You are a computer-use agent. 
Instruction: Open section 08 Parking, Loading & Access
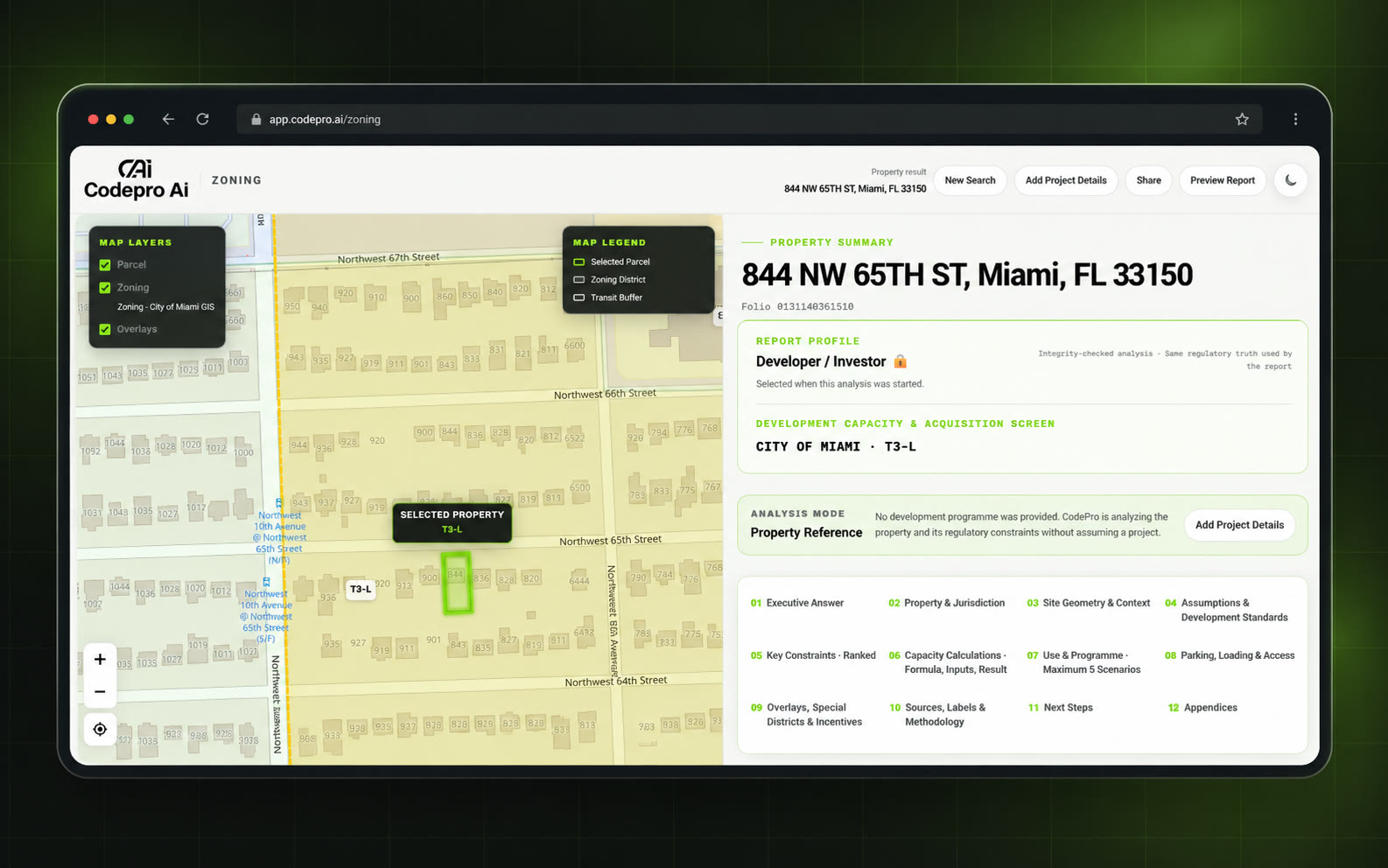click(1230, 655)
